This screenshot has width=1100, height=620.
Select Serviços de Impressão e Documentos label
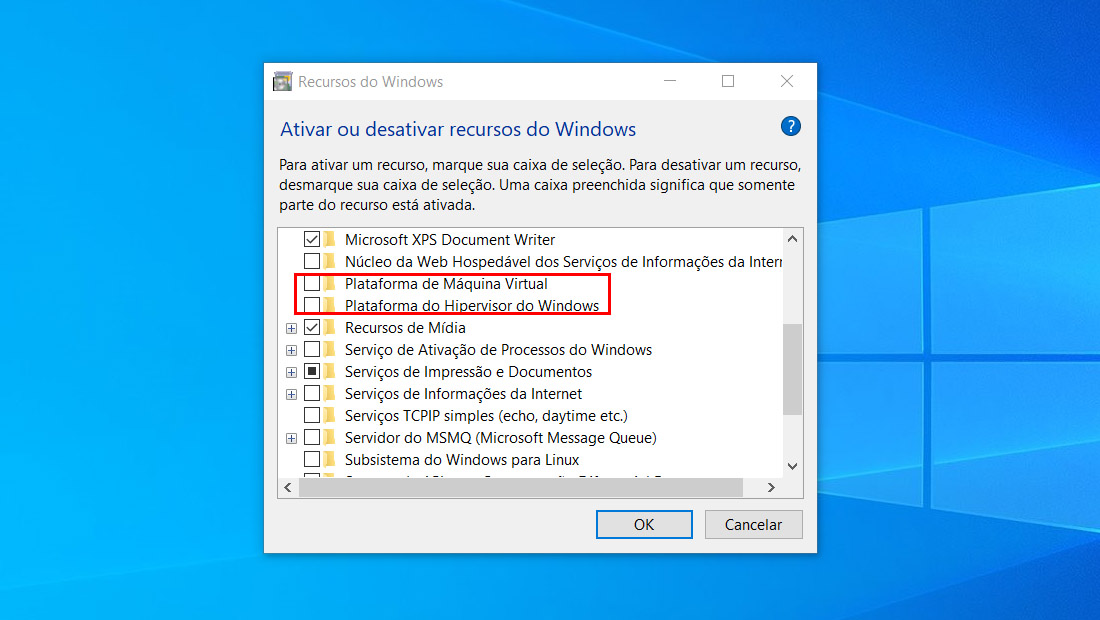point(468,372)
